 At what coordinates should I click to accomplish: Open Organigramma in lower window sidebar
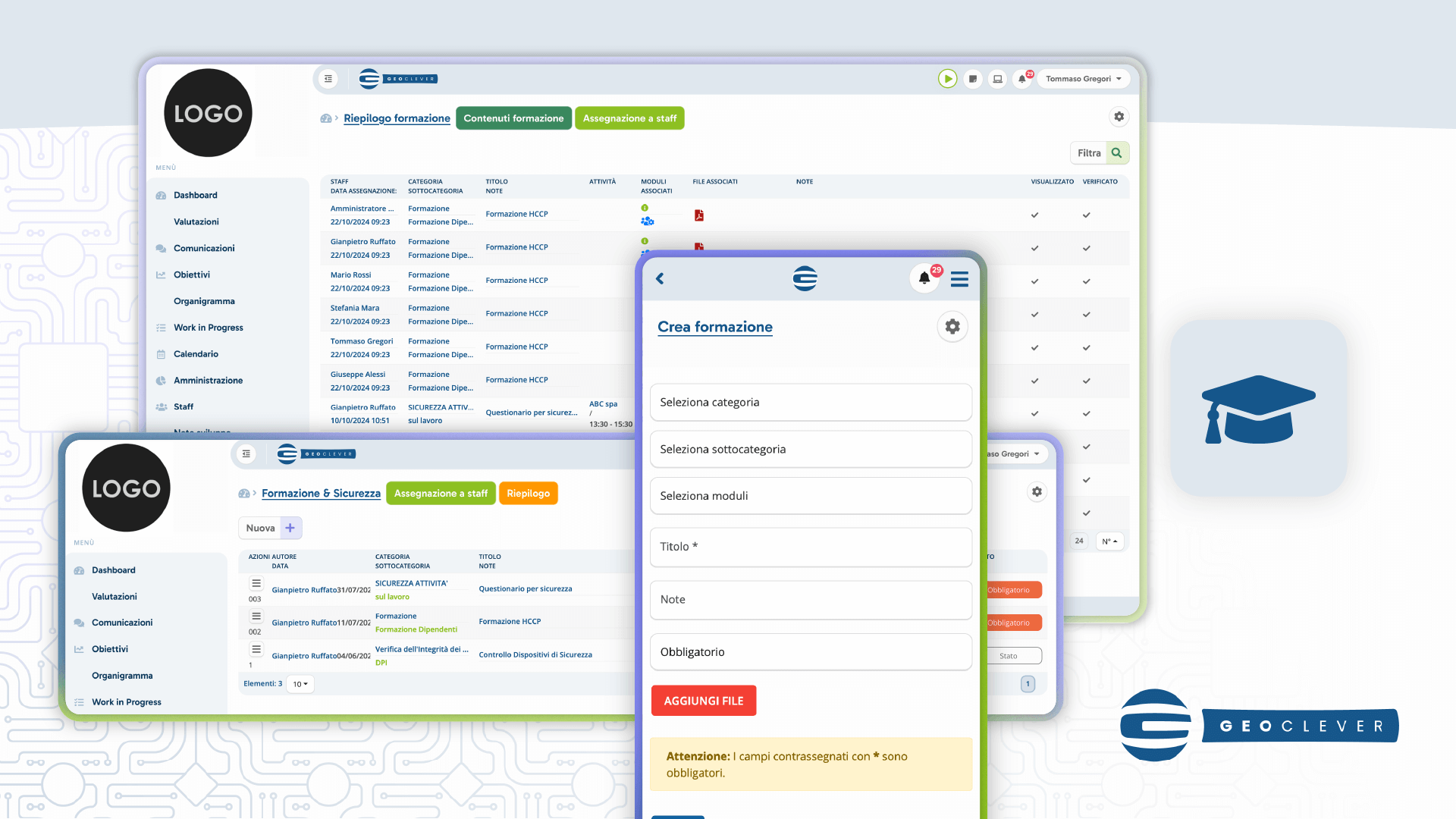[122, 676]
